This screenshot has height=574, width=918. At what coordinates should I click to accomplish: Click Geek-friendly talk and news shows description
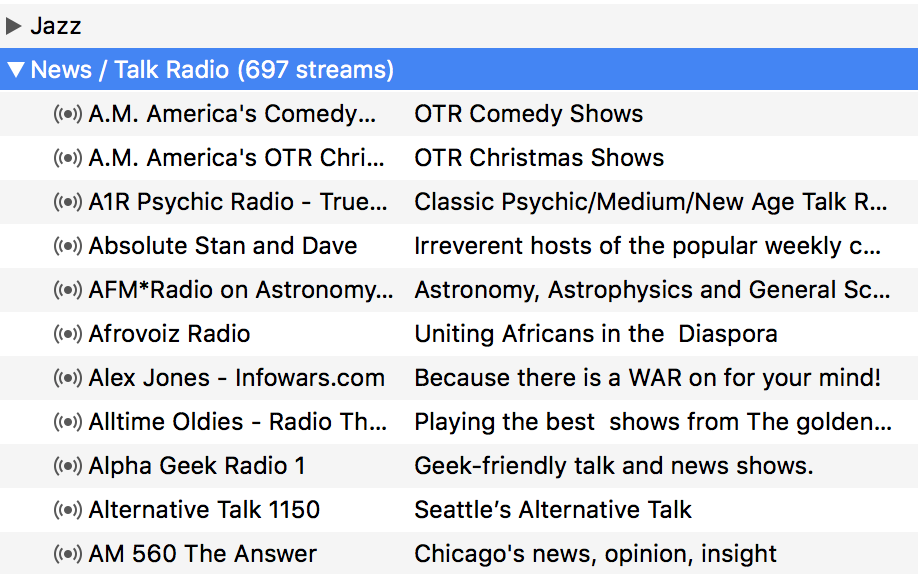point(614,466)
